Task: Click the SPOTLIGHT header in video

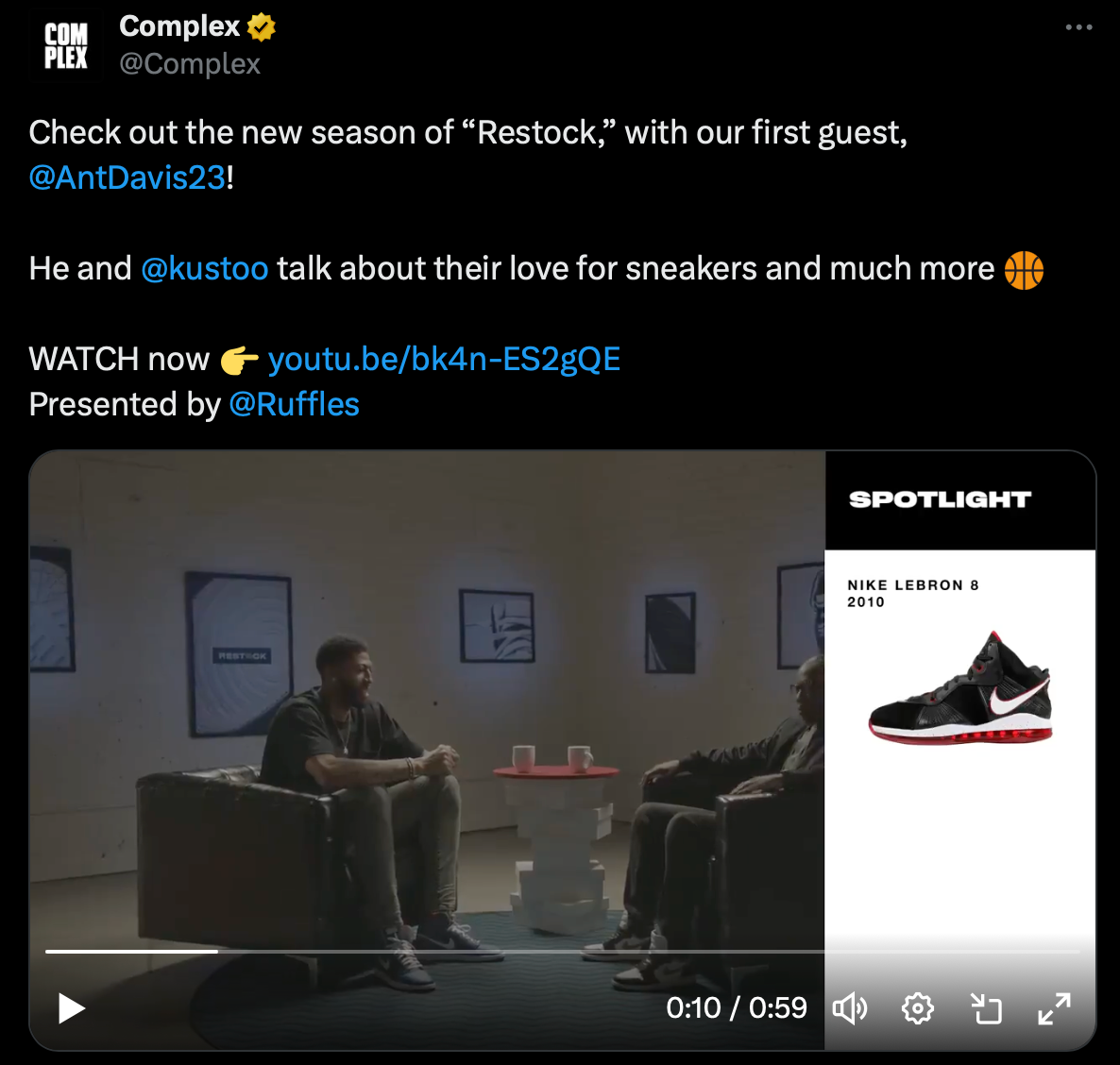Action: 940,499
